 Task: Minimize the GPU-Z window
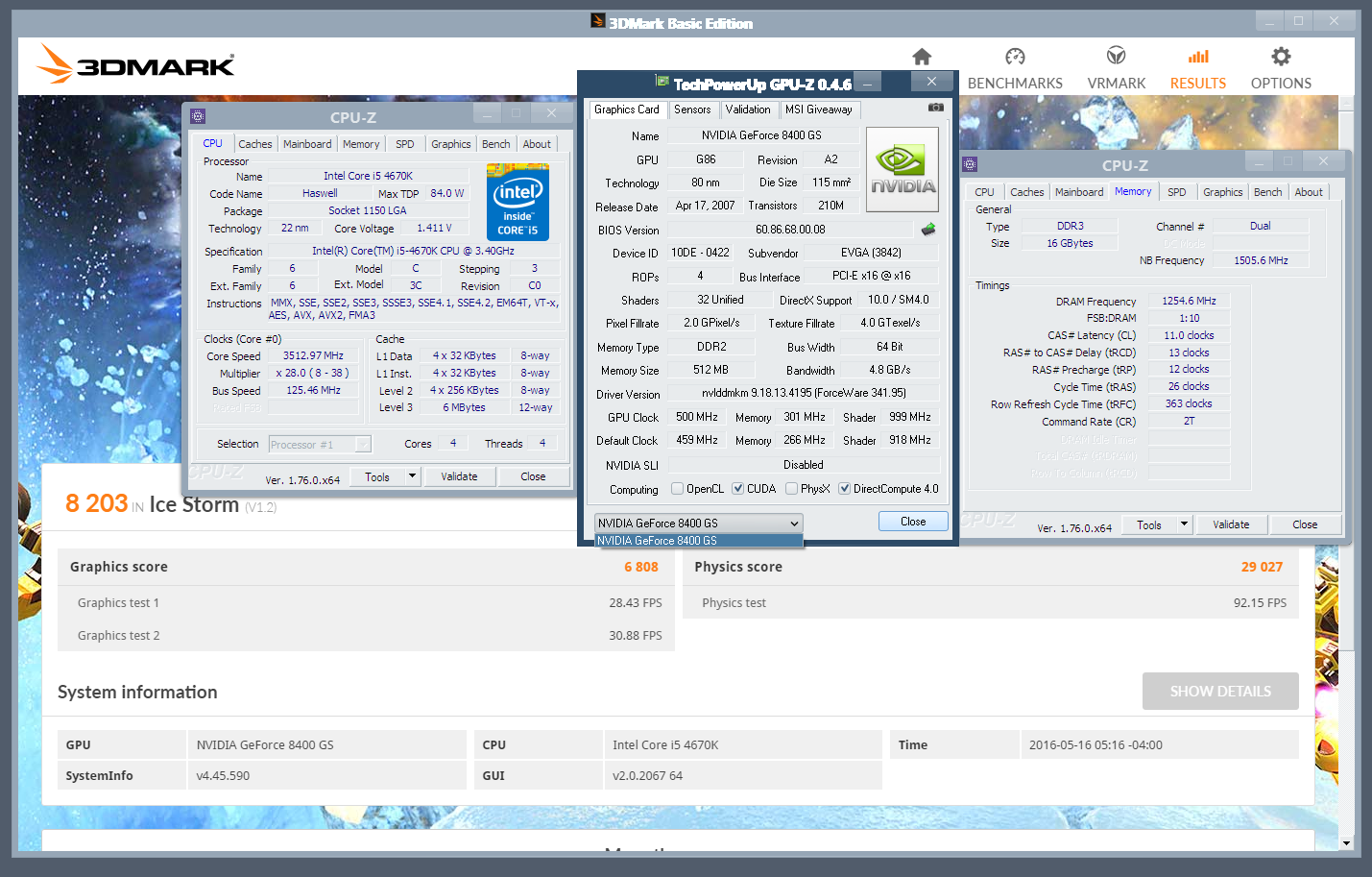pyautogui.click(x=868, y=84)
